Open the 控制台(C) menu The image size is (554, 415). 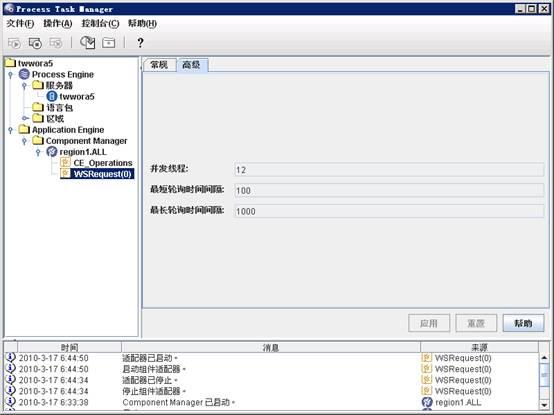point(100,23)
